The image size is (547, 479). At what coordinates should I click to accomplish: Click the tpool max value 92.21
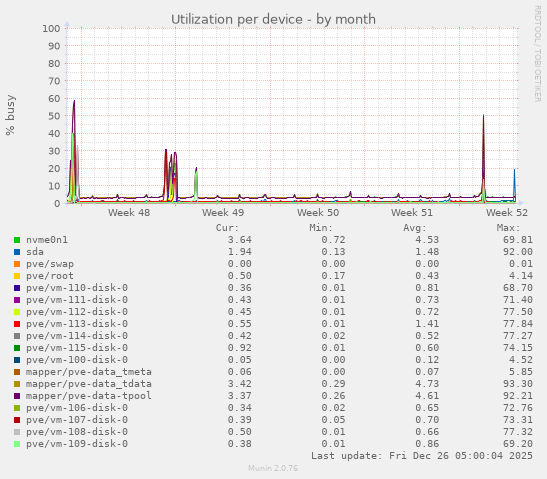(x=518, y=396)
